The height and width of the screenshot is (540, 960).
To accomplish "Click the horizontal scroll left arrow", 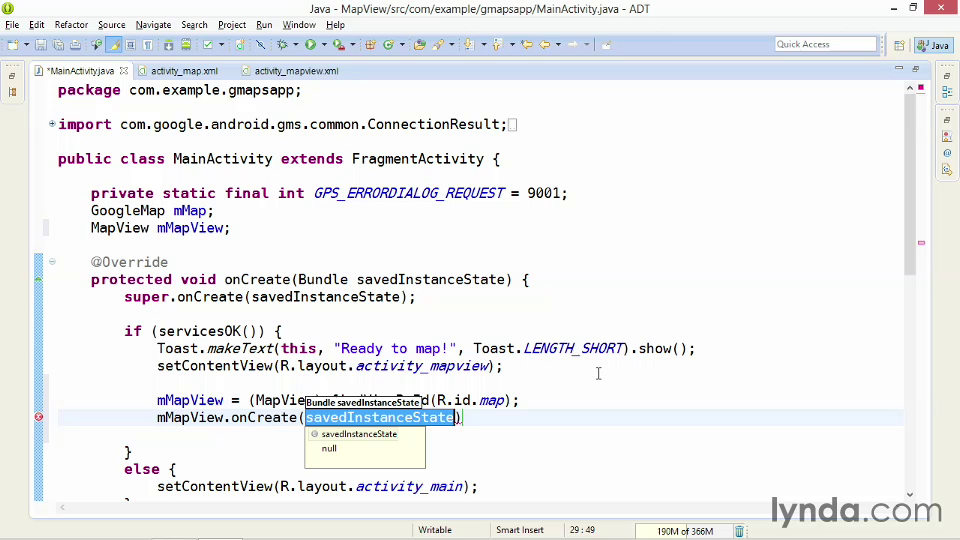I will point(62,508).
